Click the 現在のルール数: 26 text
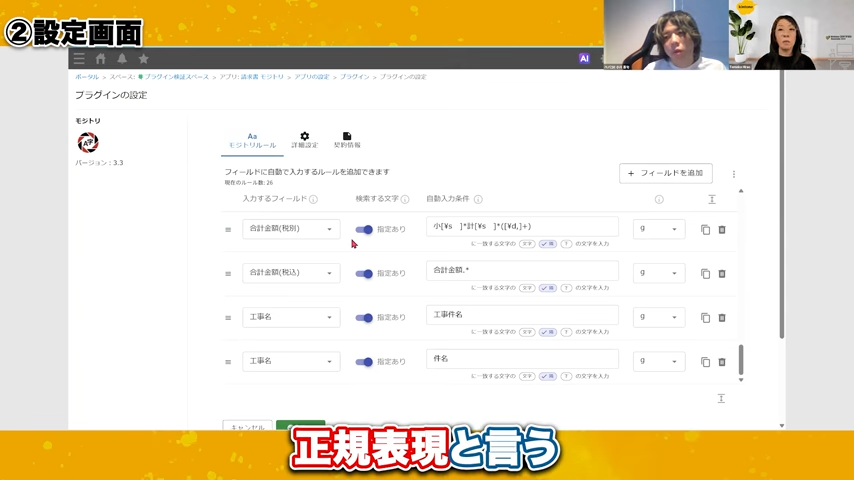Viewport: 854px width, 480px height. coord(249,183)
